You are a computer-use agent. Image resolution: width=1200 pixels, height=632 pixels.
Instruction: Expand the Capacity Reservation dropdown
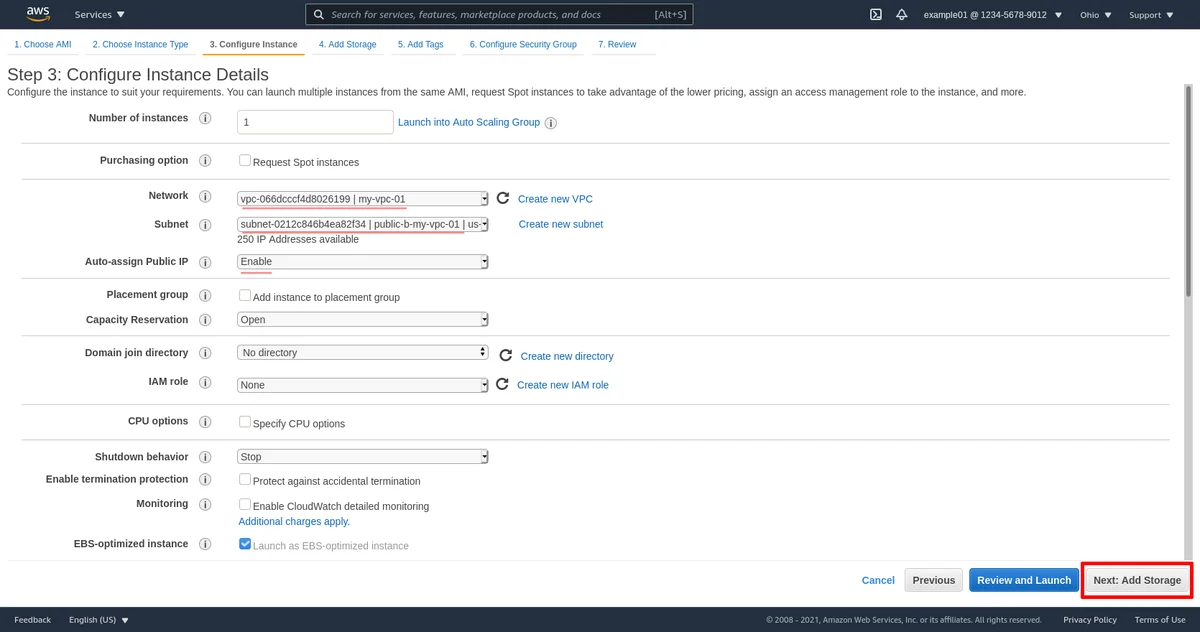click(x=363, y=320)
